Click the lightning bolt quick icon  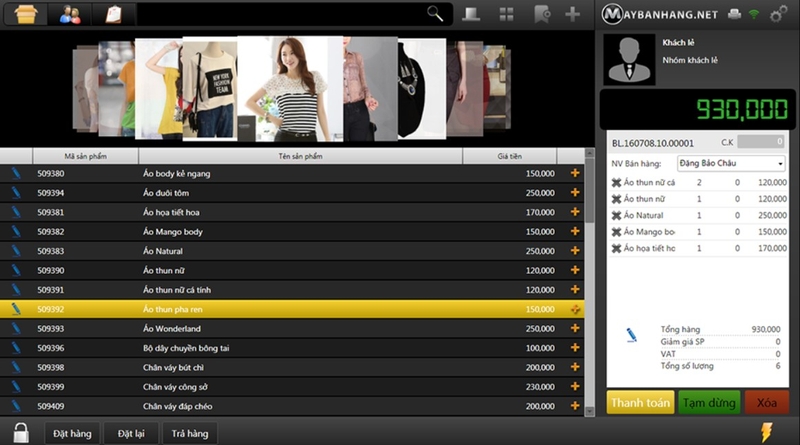(766, 432)
